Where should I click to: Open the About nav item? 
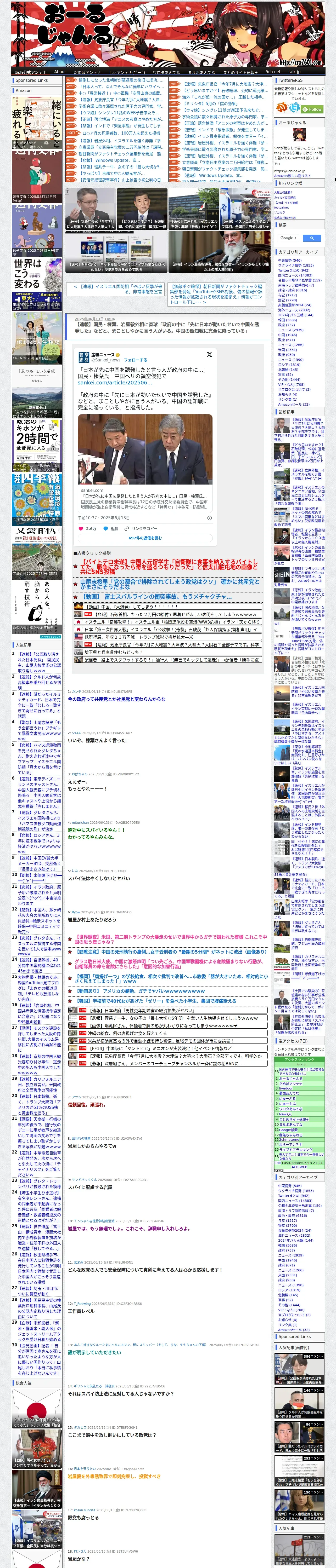pyautogui.click(x=60, y=72)
